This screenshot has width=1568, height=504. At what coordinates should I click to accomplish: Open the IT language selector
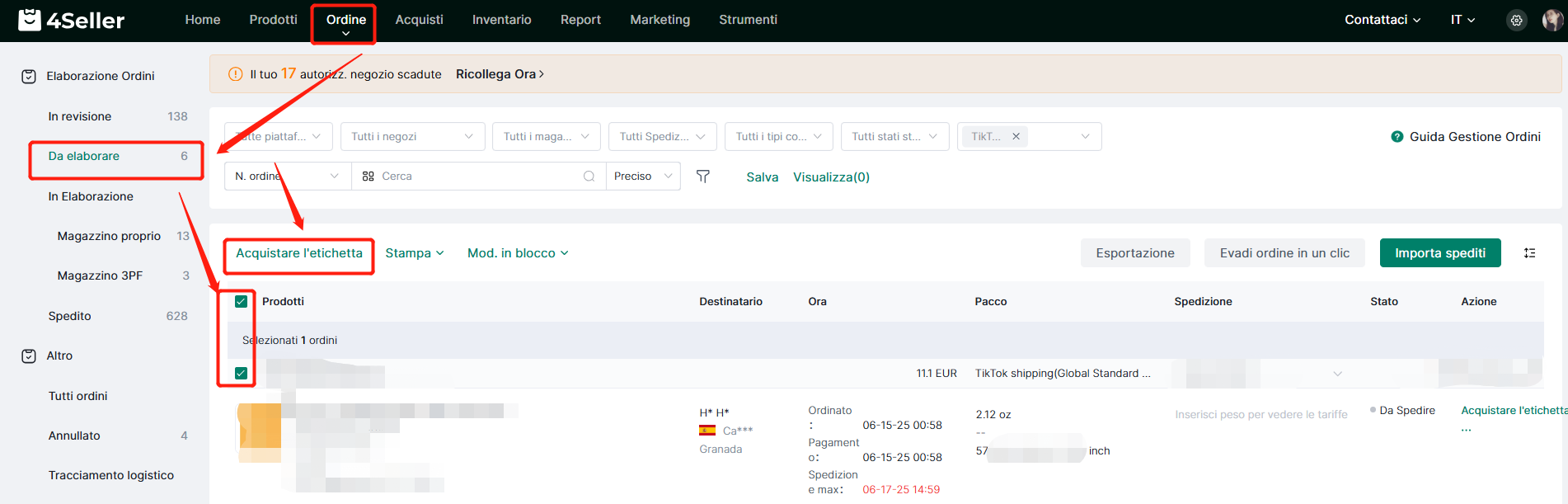(x=1462, y=20)
